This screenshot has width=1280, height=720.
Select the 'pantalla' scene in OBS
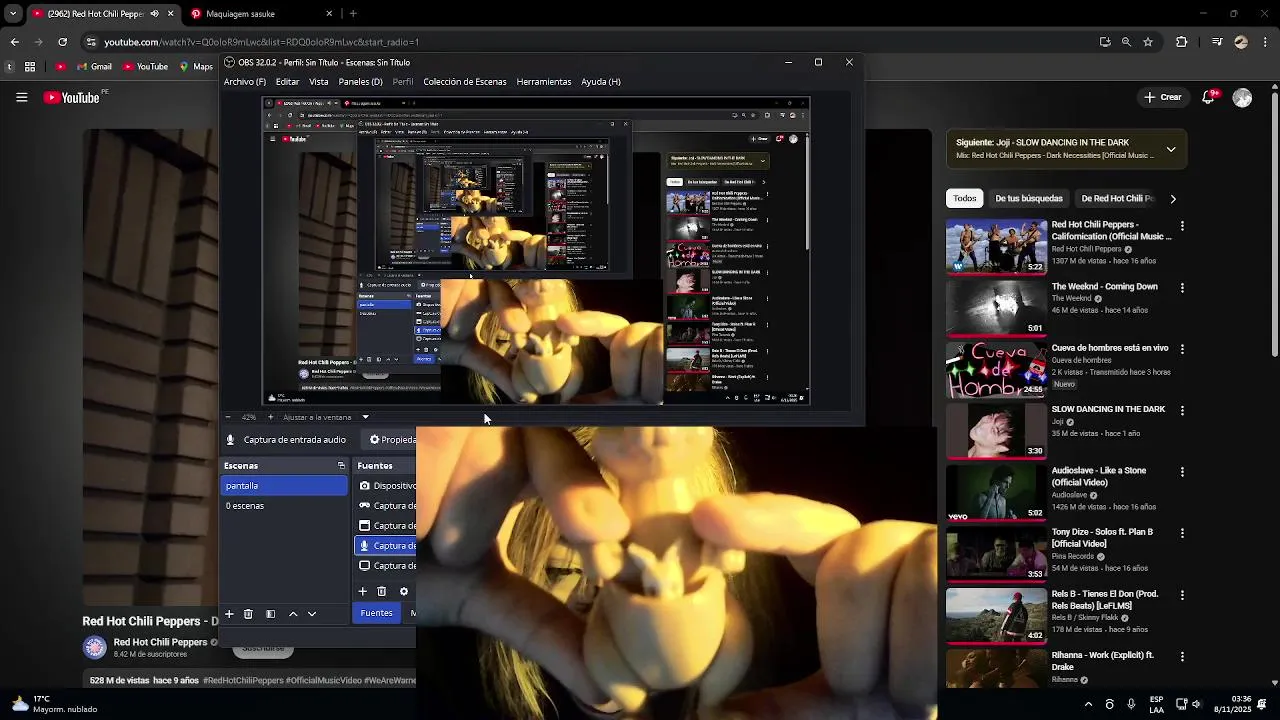pyautogui.click(x=284, y=486)
